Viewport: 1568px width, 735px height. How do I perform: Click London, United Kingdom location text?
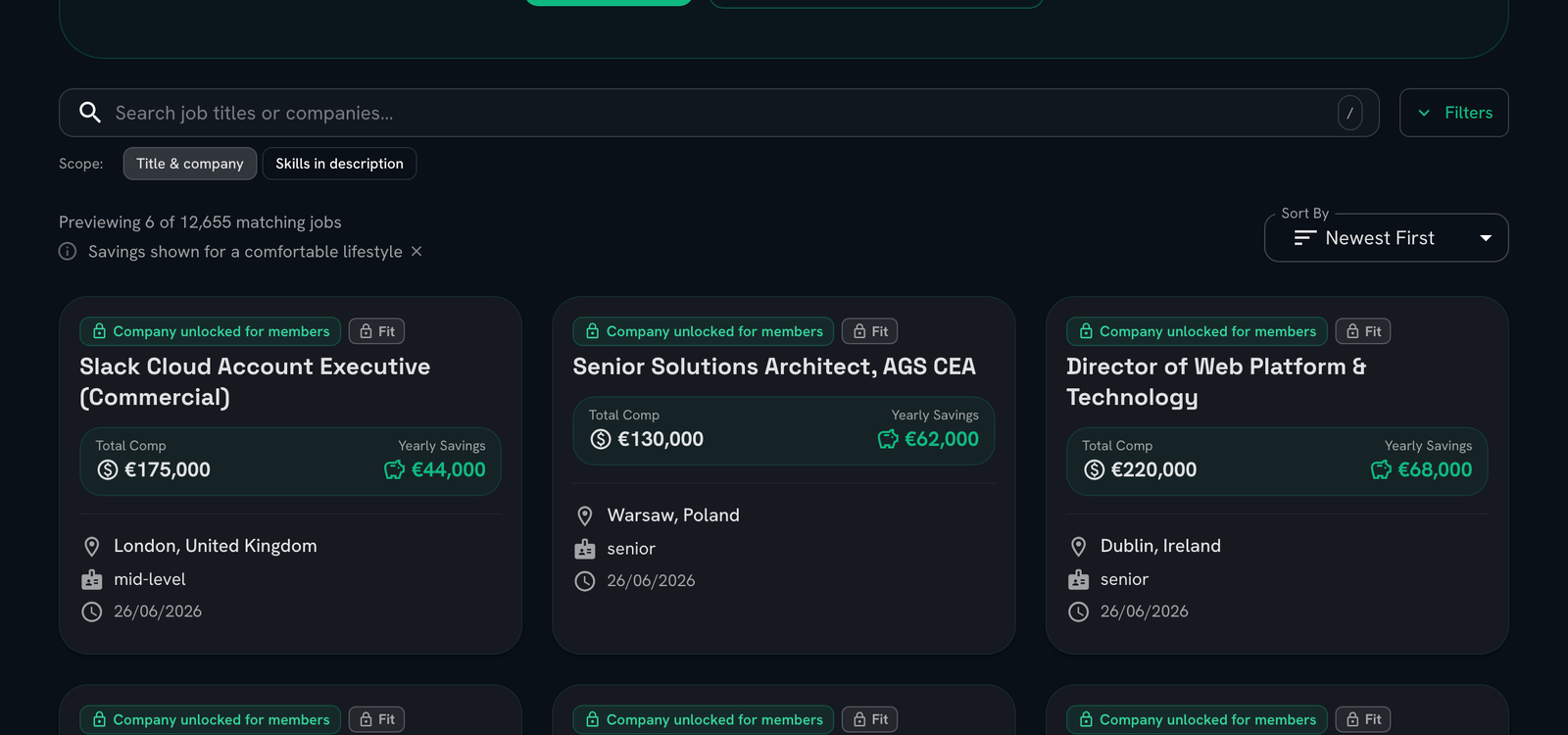(x=216, y=546)
